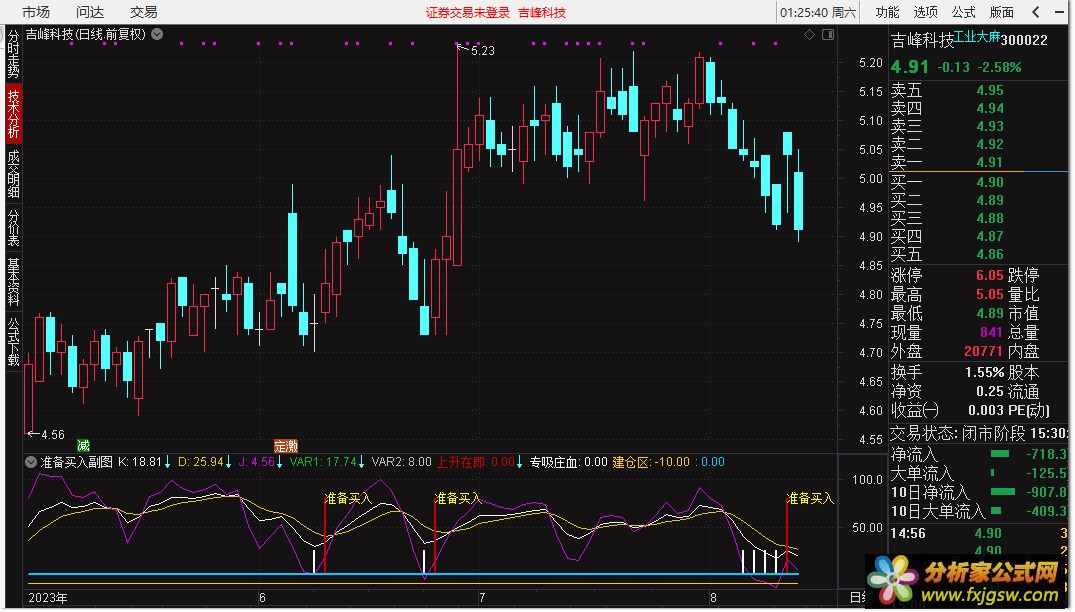This screenshot has height=612, width=1075.
Task: Open the 基本资料 side tab
Action: coord(14,282)
